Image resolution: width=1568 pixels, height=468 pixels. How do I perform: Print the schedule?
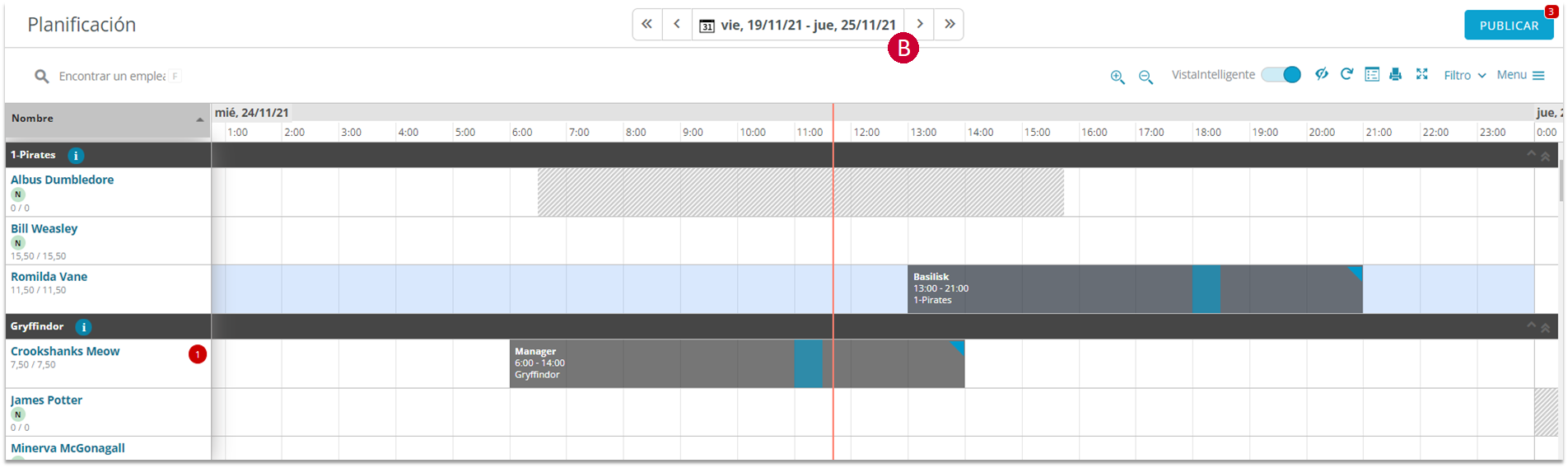[x=1395, y=74]
